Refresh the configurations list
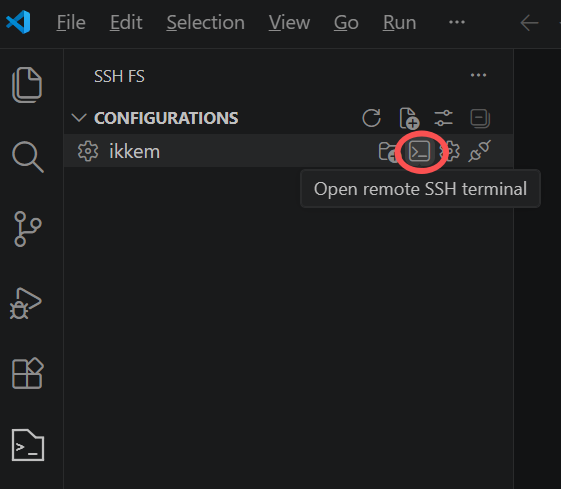561x489 pixels. pyautogui.click(x=371, y=118)
